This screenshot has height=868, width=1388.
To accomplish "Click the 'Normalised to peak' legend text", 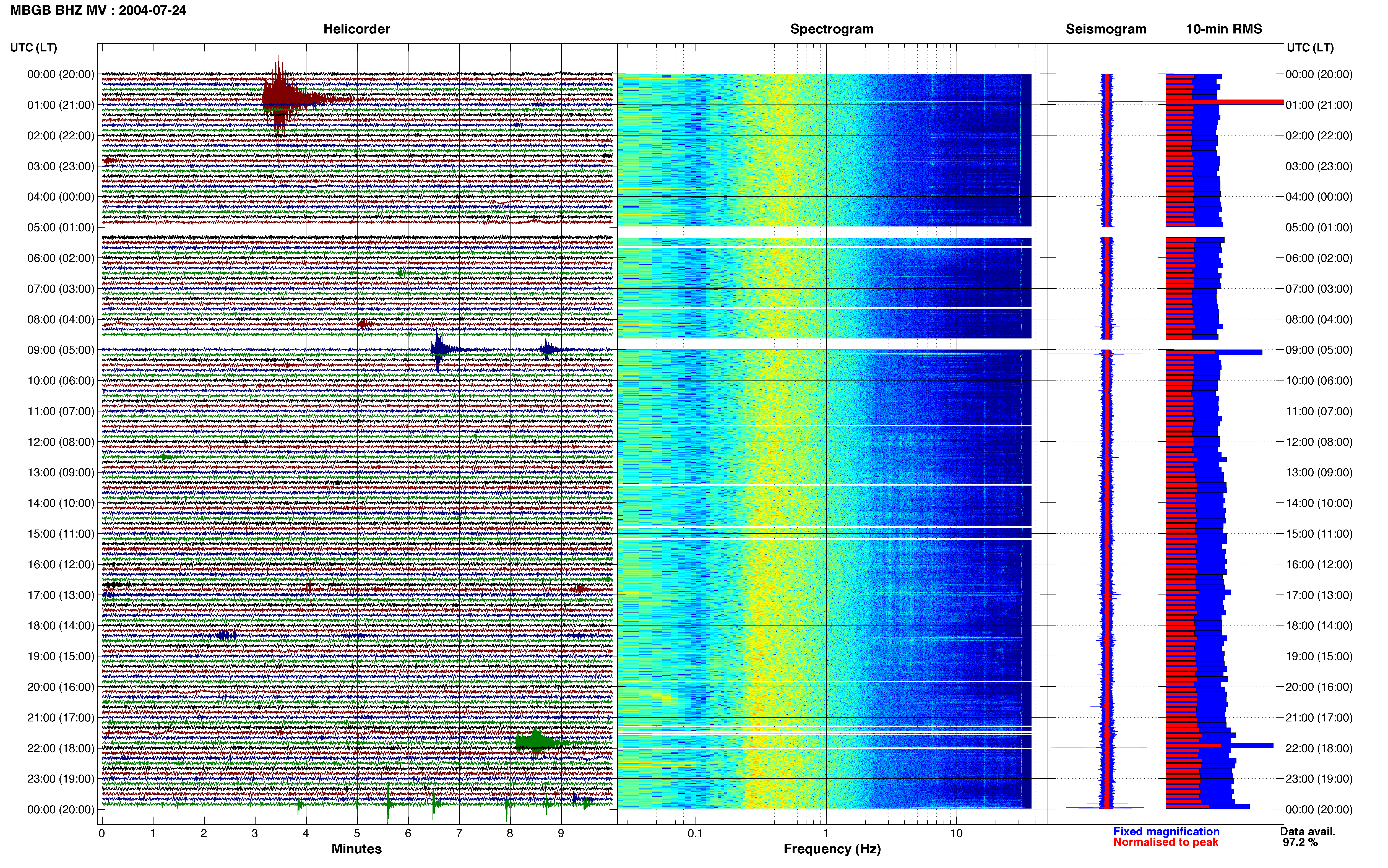I will pyautogui.click(x=1165, y=842).
